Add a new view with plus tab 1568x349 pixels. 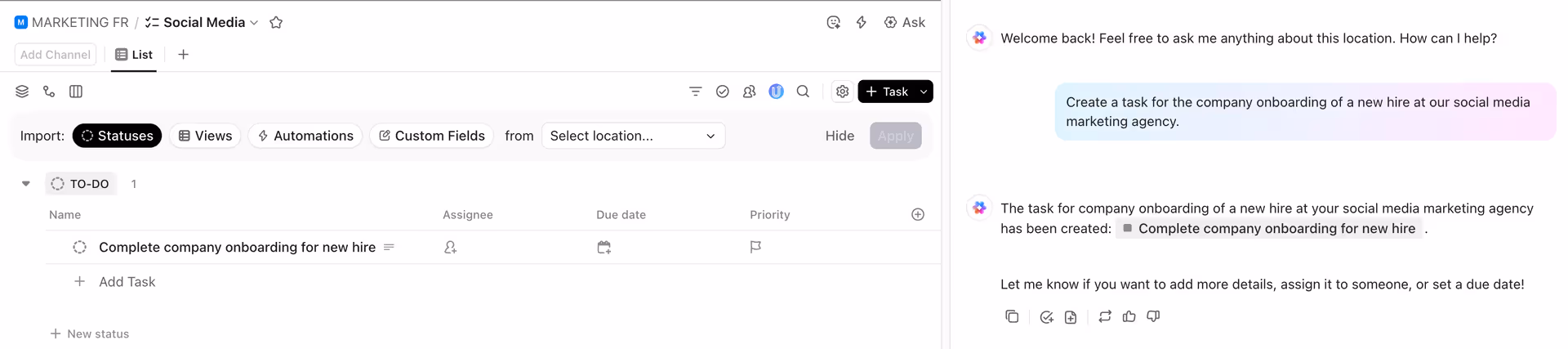coord(183,55)
